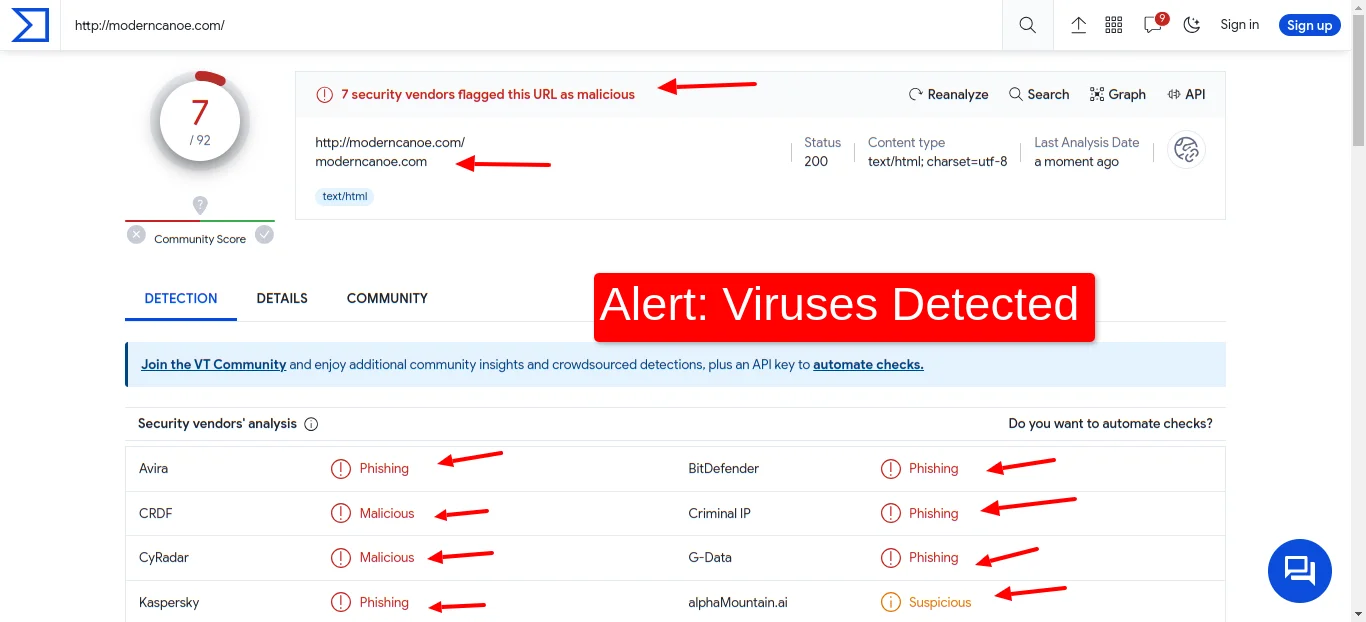Click the Reanalyze button
Viewport: 1366px width, 622px height.
948,94
